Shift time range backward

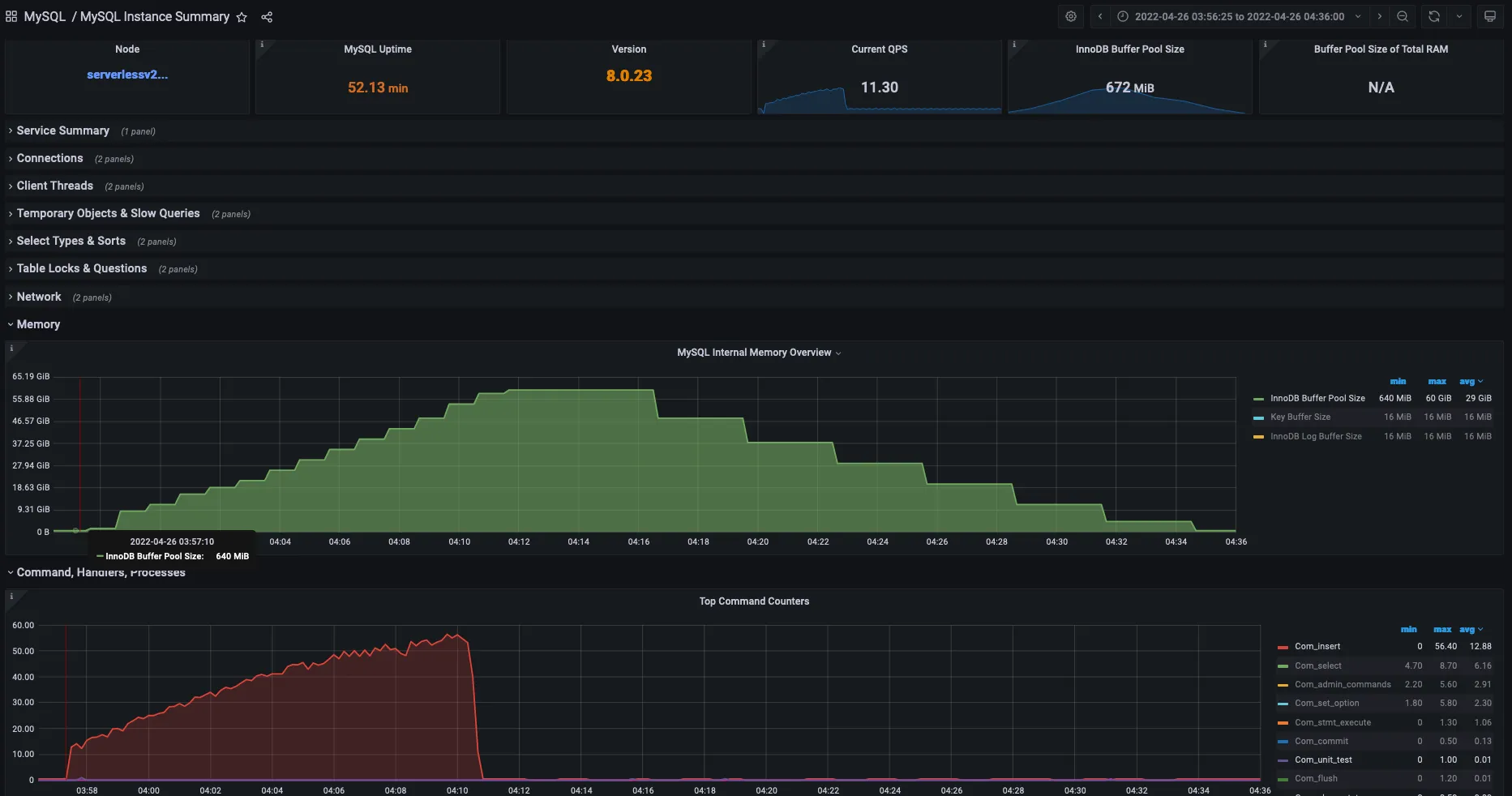pyautogui.click(x=1100, y=16)
